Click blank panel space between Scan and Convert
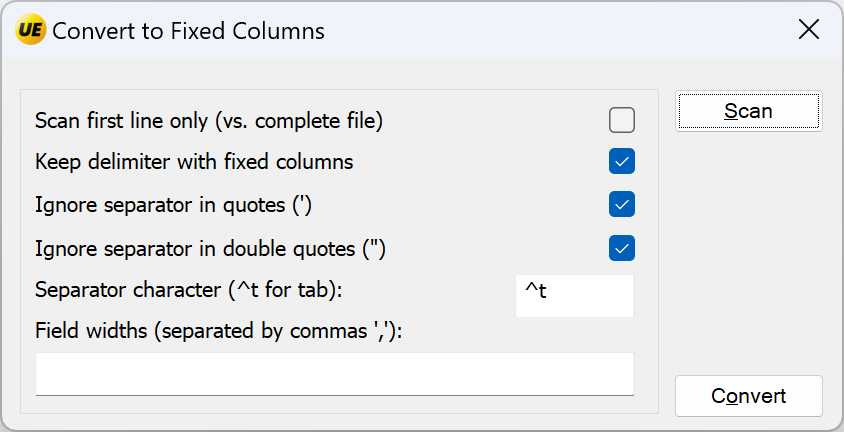Image resolution: width=844 pixels, height=432 pixels. [749, 253]
